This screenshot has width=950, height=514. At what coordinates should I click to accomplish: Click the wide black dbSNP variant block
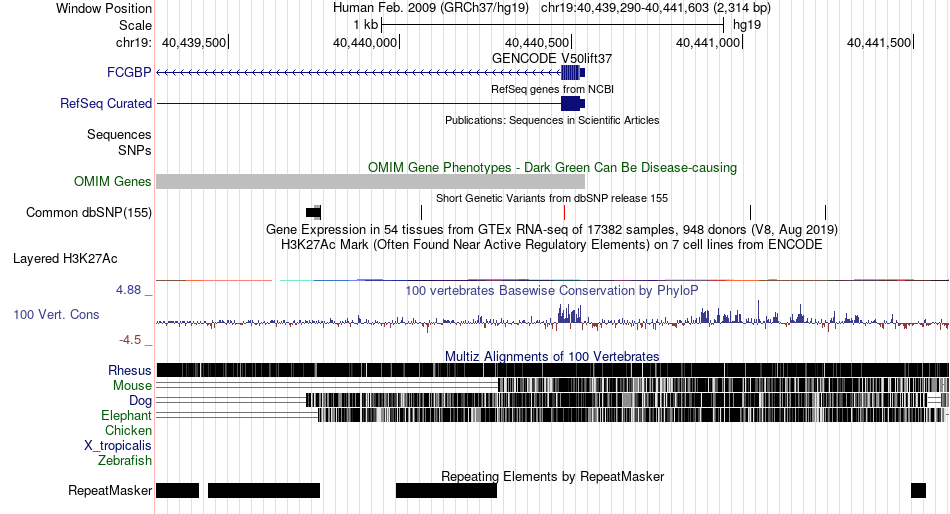pos(313,212)
